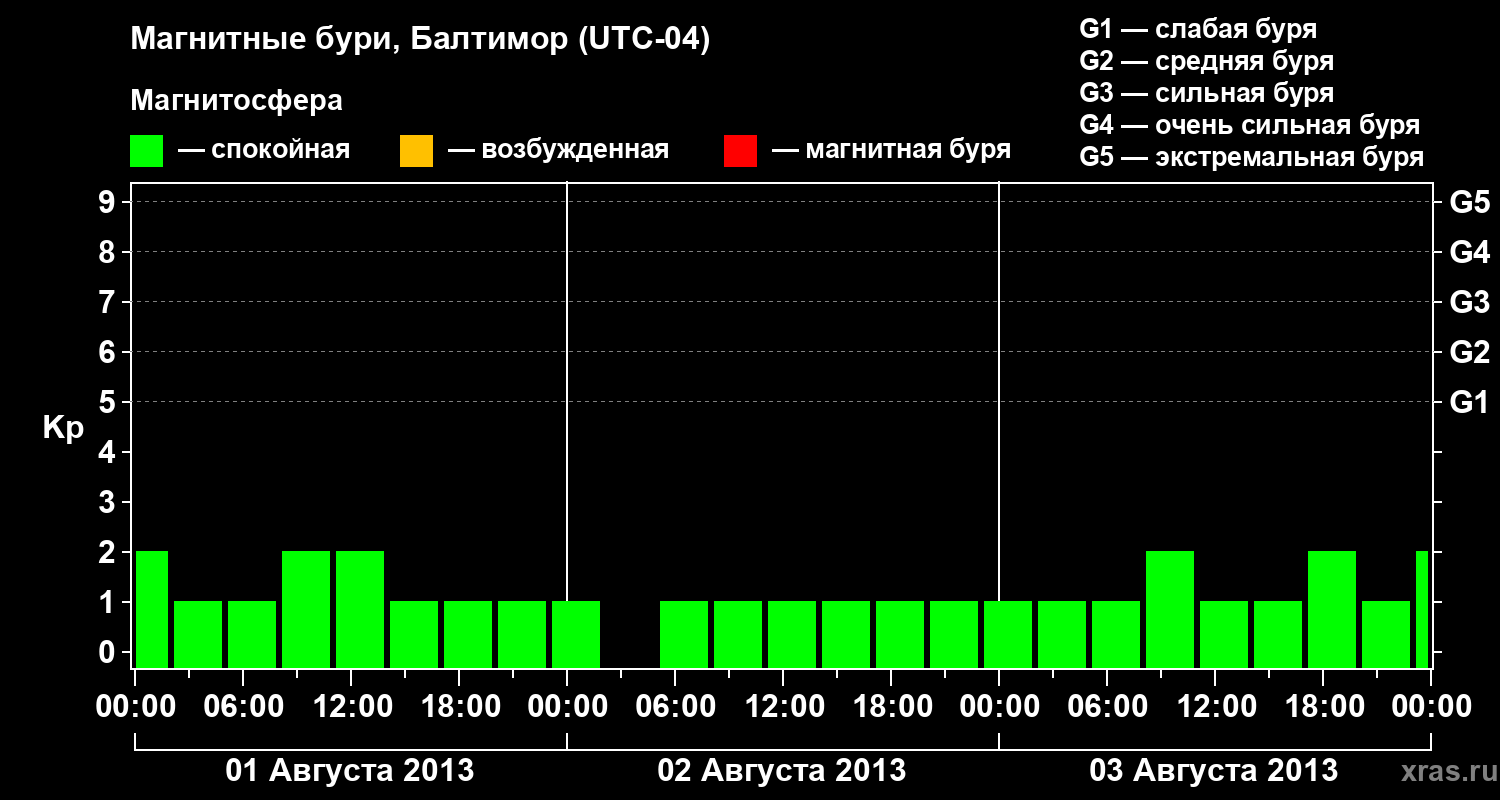Click the narrow Kp 2 bar starting 01 Августа
The height and width of the screenshot is (800, 1500).
click(152, 609)
